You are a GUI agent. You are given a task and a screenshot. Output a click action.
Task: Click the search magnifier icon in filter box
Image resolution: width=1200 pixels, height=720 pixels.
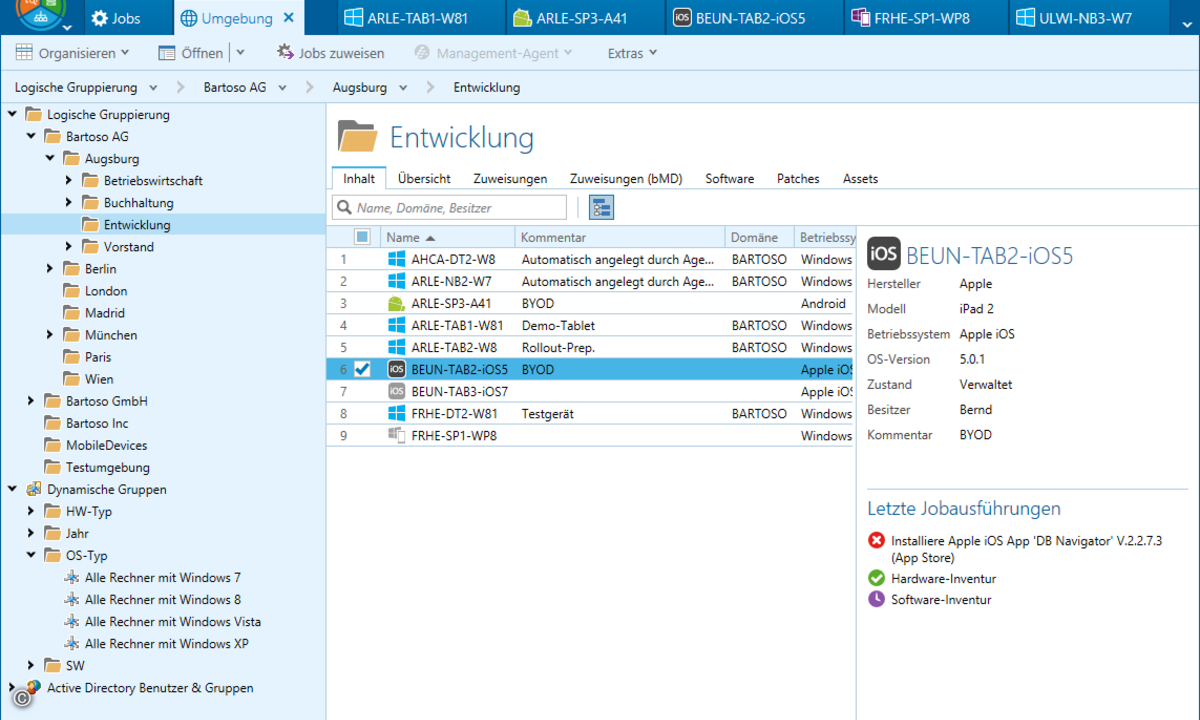345,208
